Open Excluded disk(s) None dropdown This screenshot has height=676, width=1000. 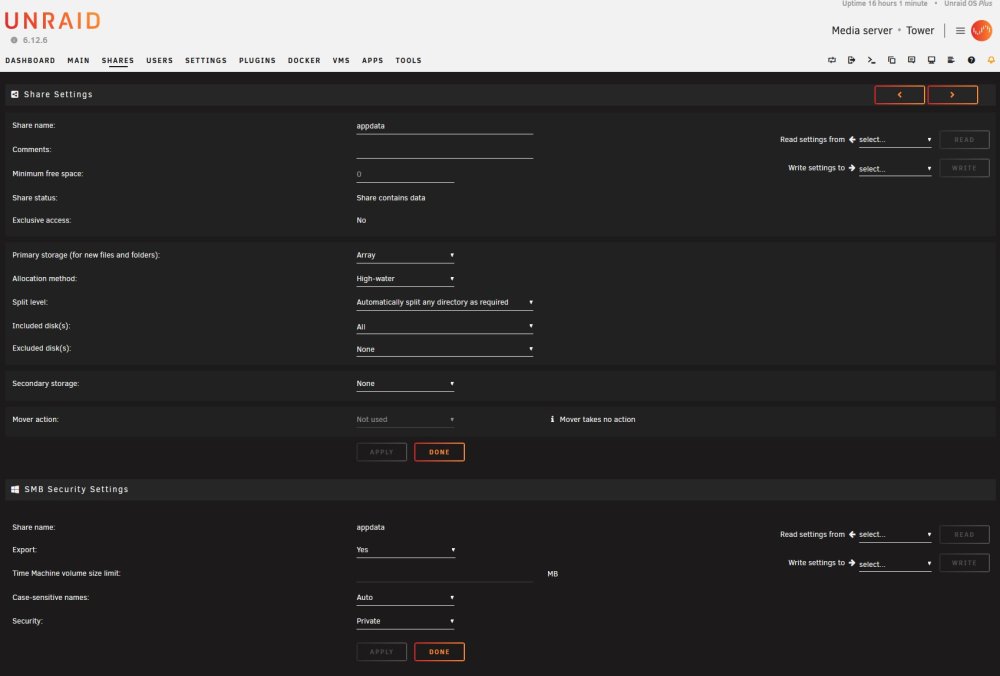pos(445,349)
